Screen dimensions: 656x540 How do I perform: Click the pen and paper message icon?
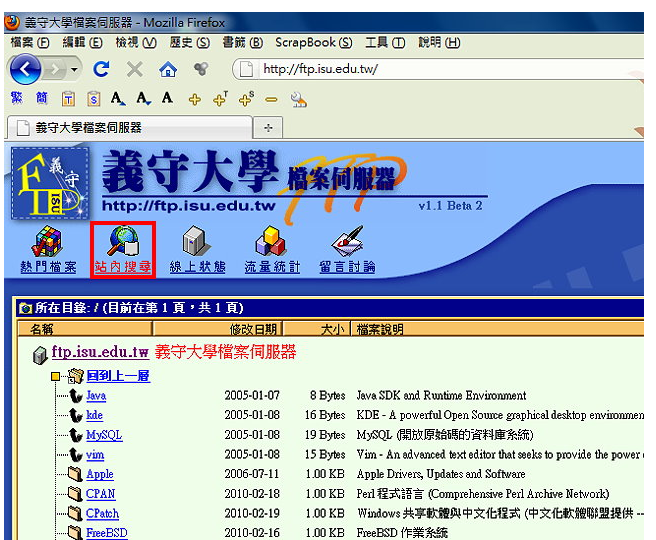[347, 241]
